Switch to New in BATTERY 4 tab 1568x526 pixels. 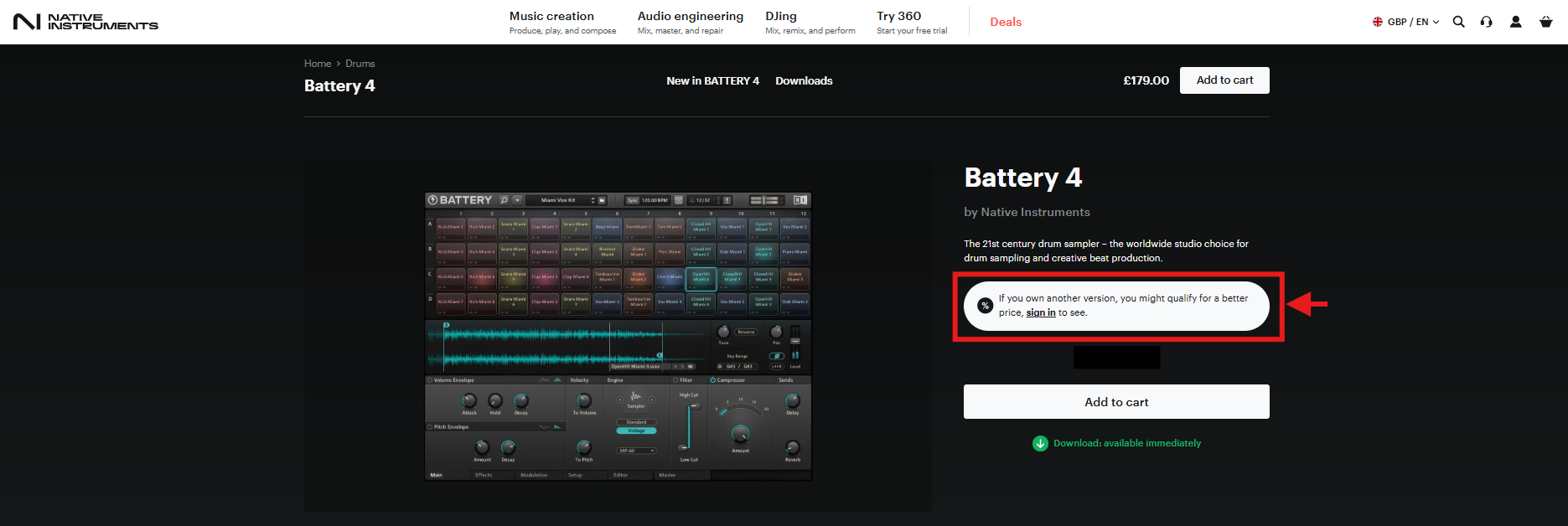click(712, 80)
